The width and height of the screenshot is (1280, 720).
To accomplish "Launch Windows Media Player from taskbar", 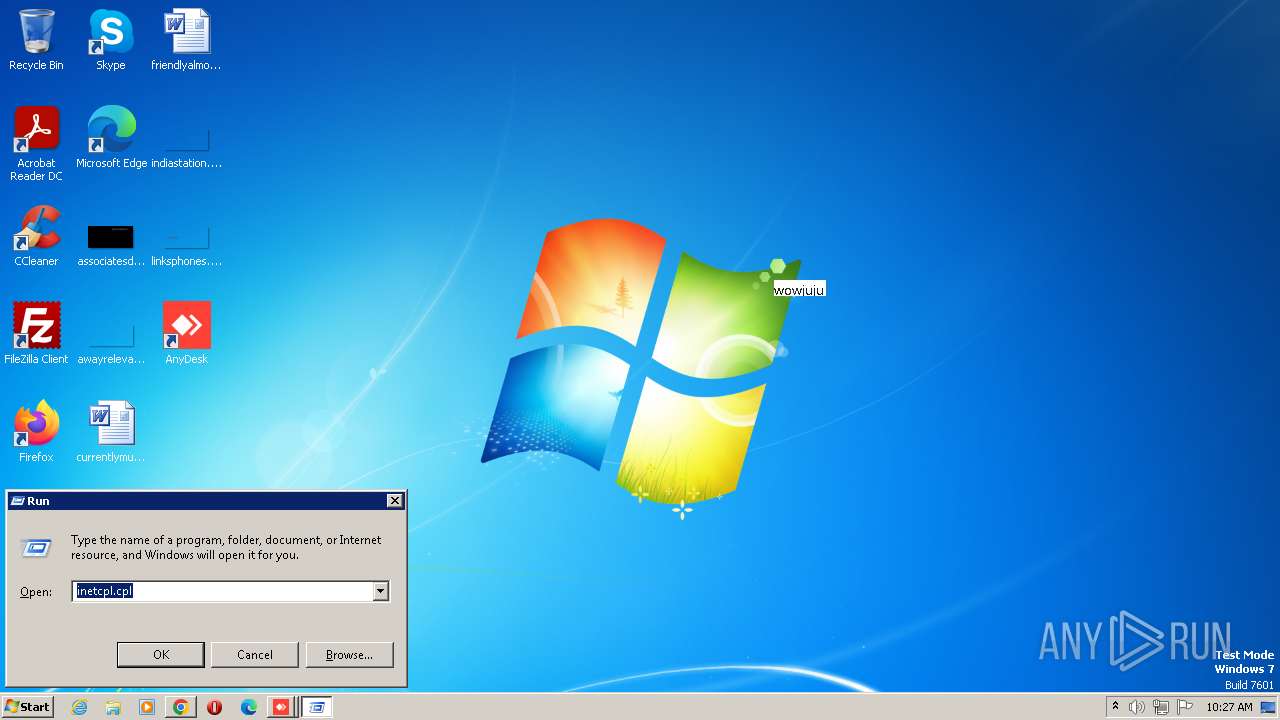I will click(x=147, y=707).
